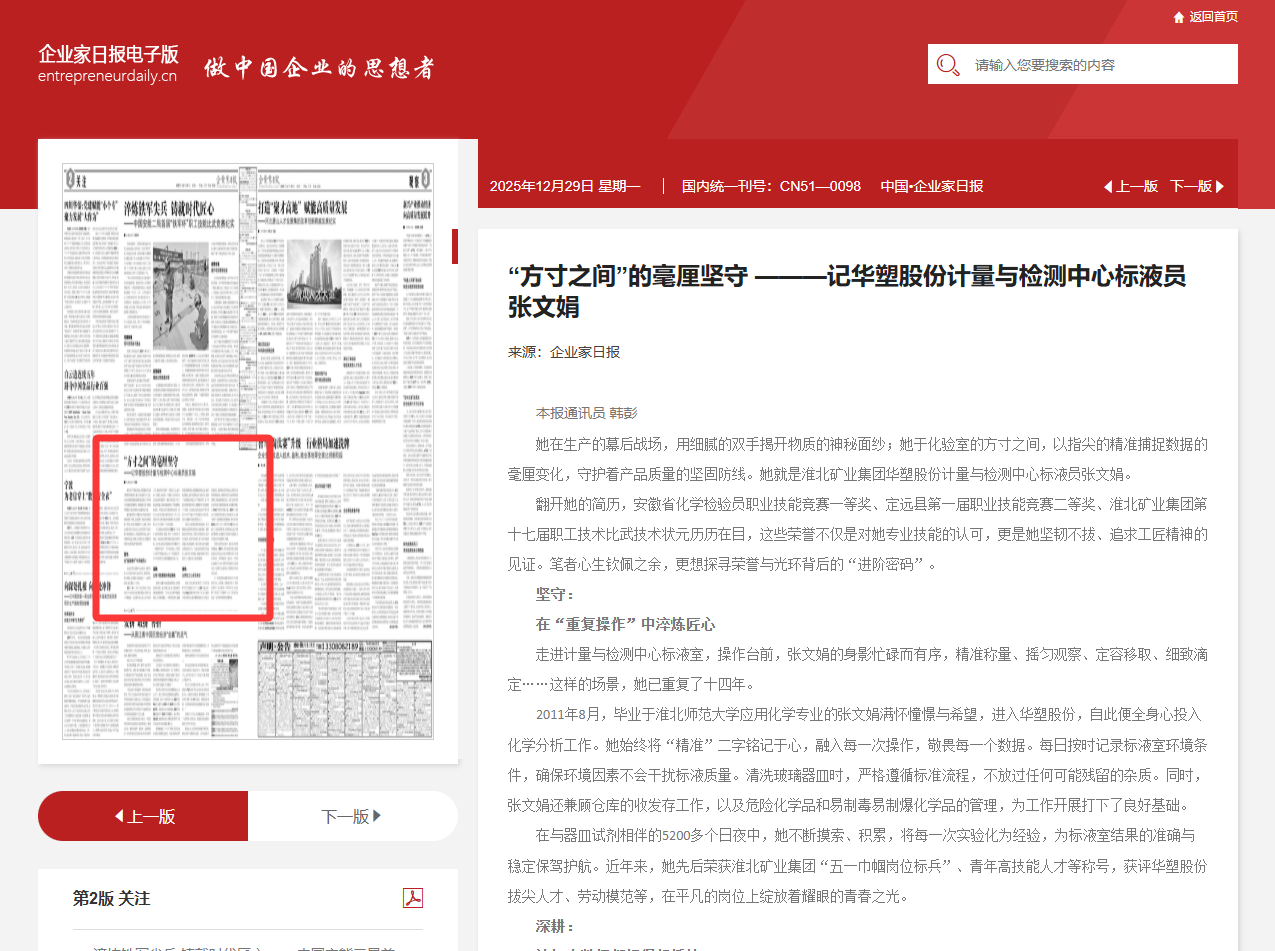The image size is (1275, 951).
Task: Type in the 请输入您要搜索的内容 search box
Action: [1100, 65]
